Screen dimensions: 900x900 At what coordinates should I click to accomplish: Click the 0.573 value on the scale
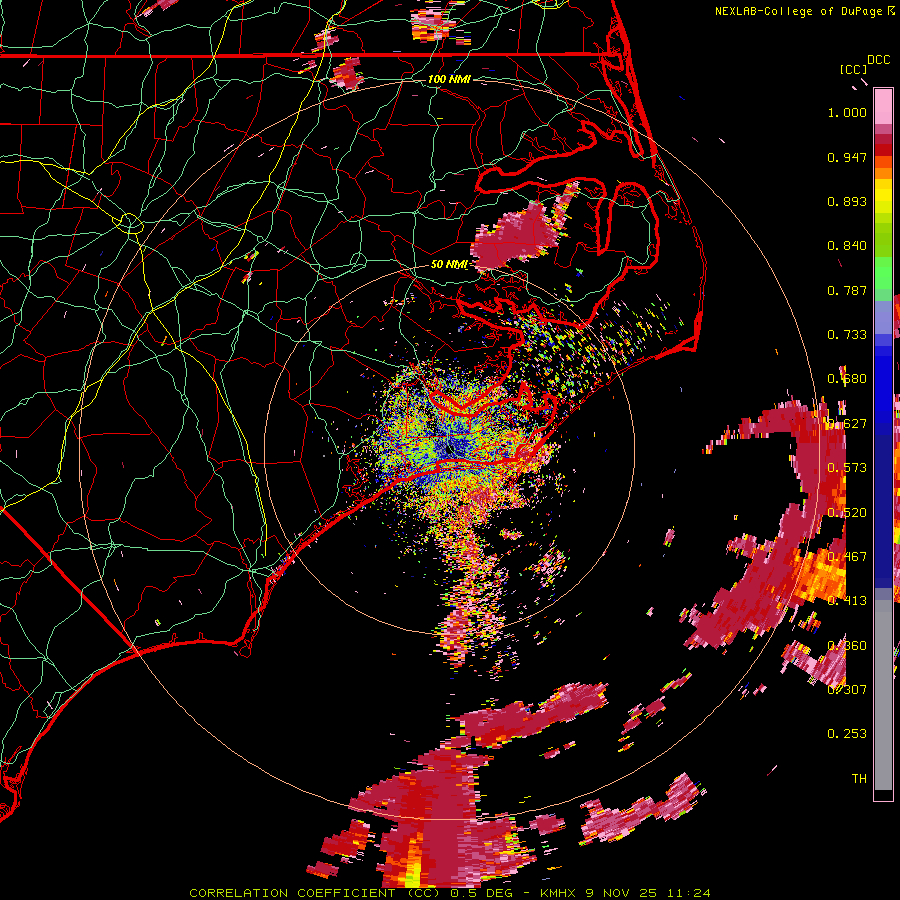tap(847, 468)
